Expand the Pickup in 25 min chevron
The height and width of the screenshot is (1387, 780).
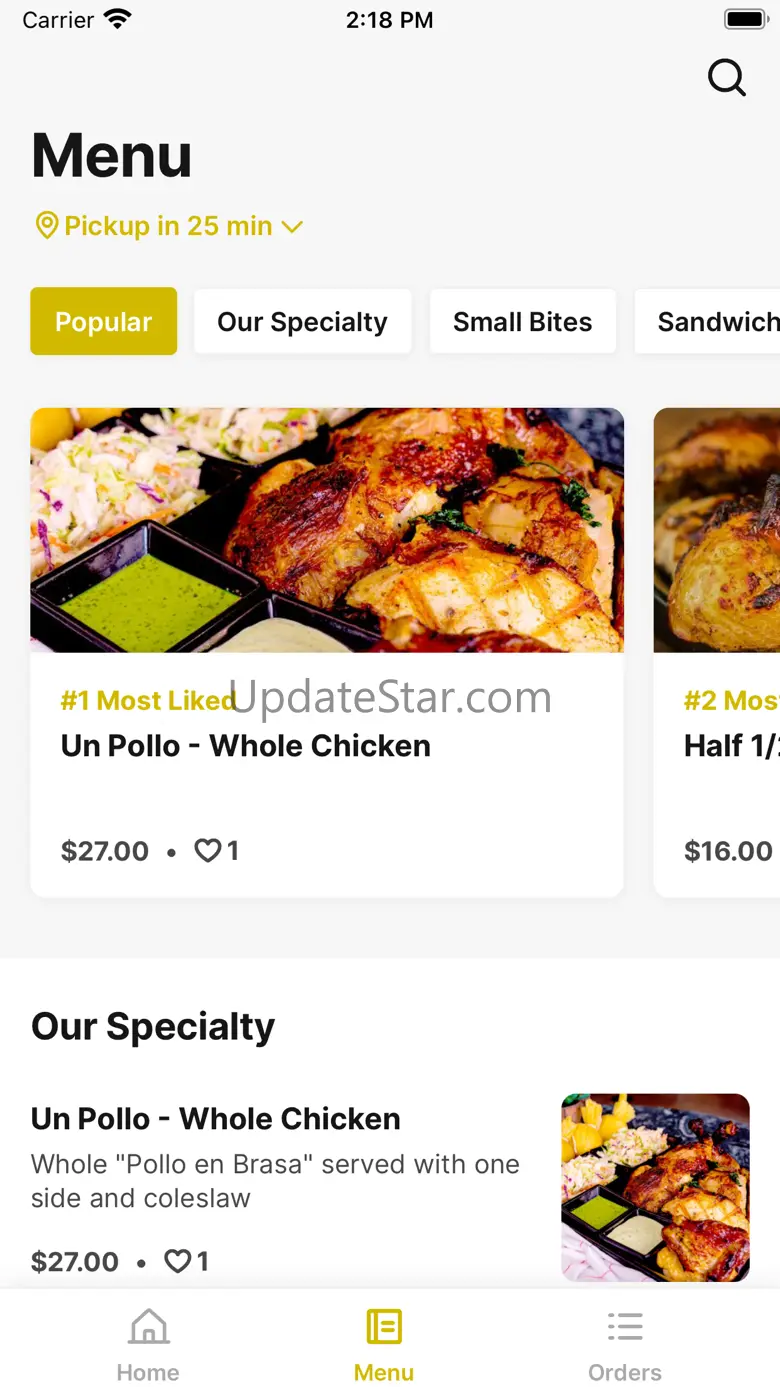292,227
